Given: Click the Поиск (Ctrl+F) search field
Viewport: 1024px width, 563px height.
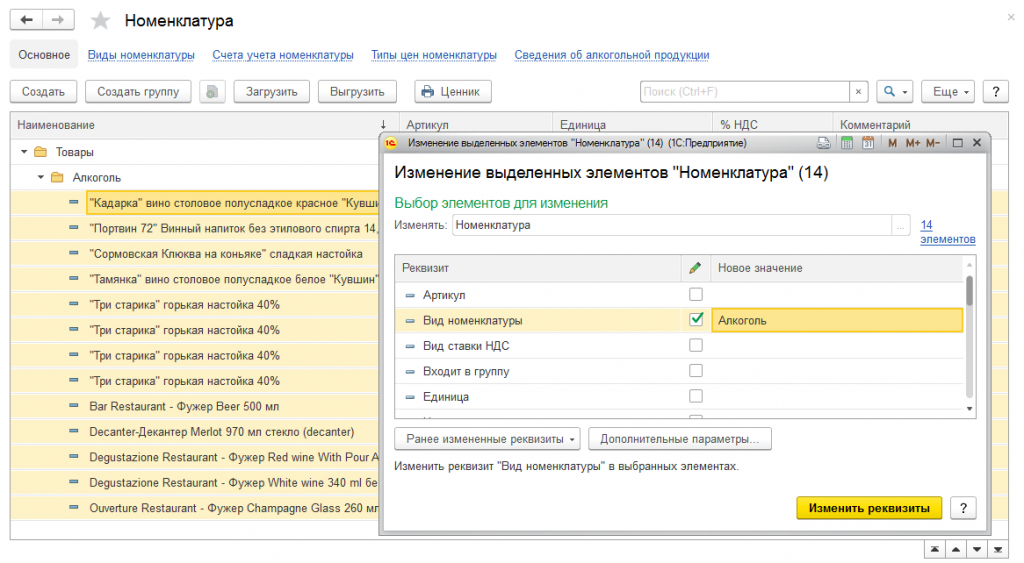Looking at the screenshot, I should click(744, 92).
